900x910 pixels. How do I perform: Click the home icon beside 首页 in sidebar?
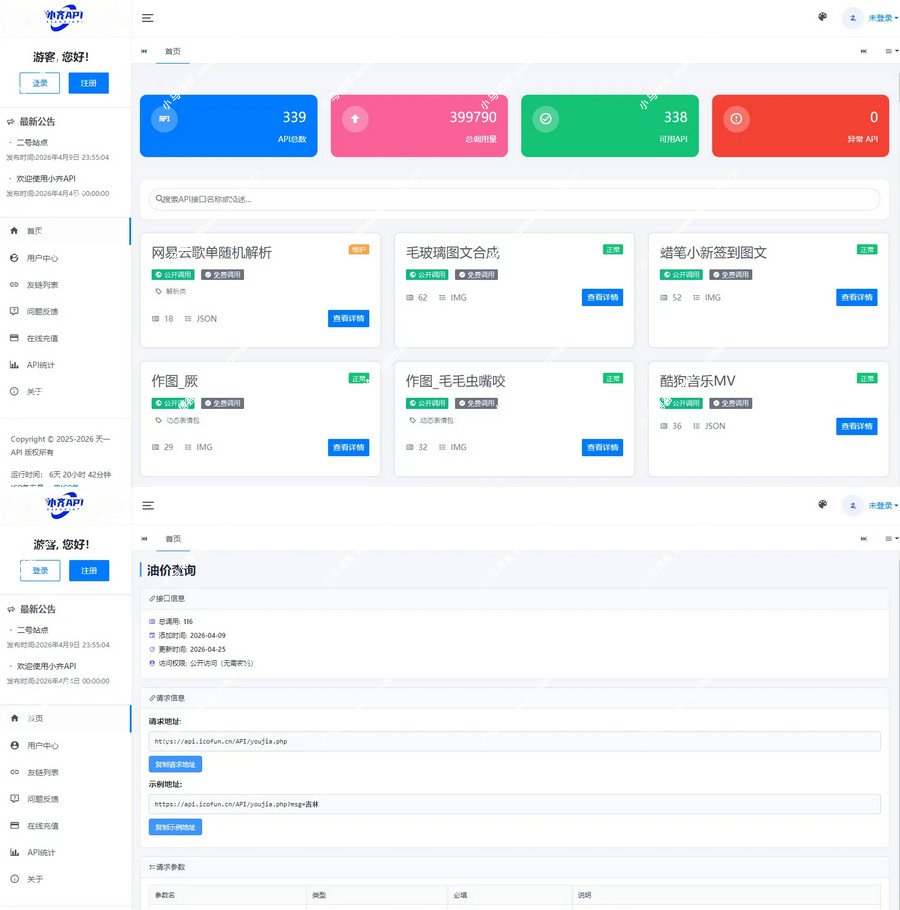coord(14,231)
